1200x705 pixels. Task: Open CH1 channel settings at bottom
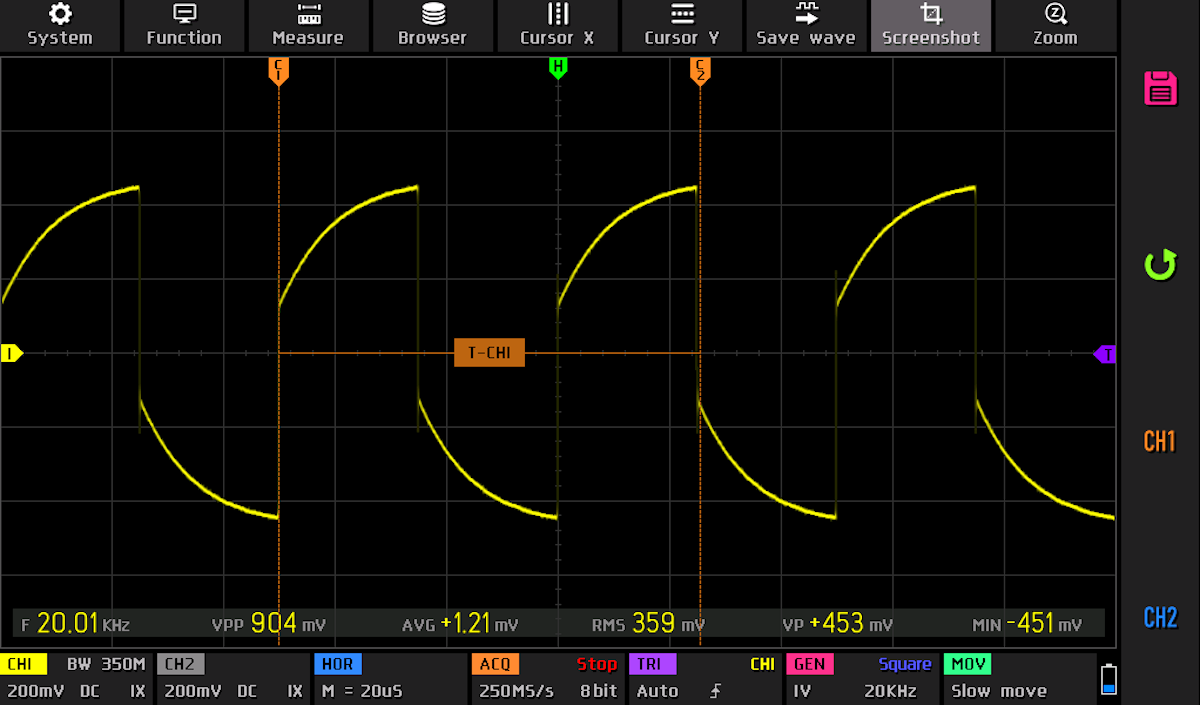coord(76,677)
